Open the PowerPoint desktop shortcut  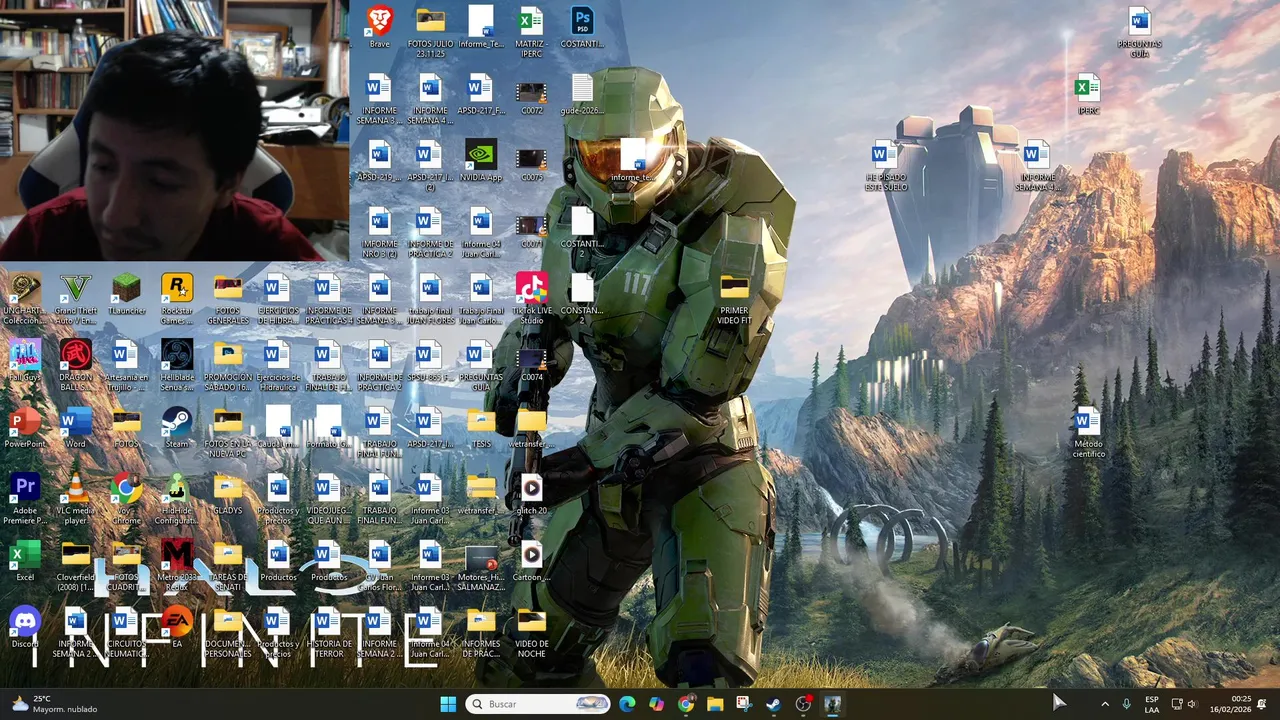(x=24, y=429)
